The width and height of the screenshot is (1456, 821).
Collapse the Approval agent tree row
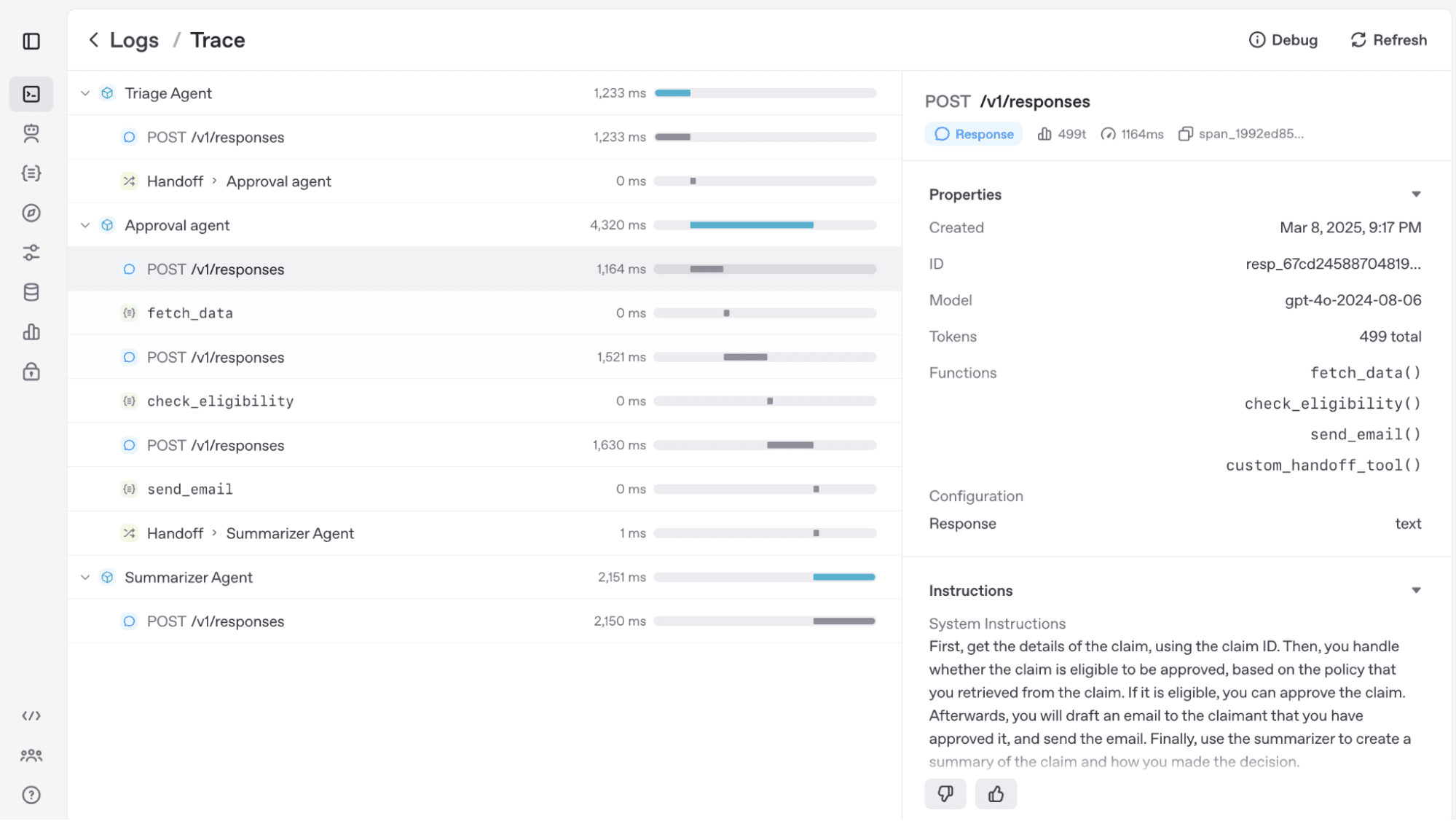click(85, 225)
